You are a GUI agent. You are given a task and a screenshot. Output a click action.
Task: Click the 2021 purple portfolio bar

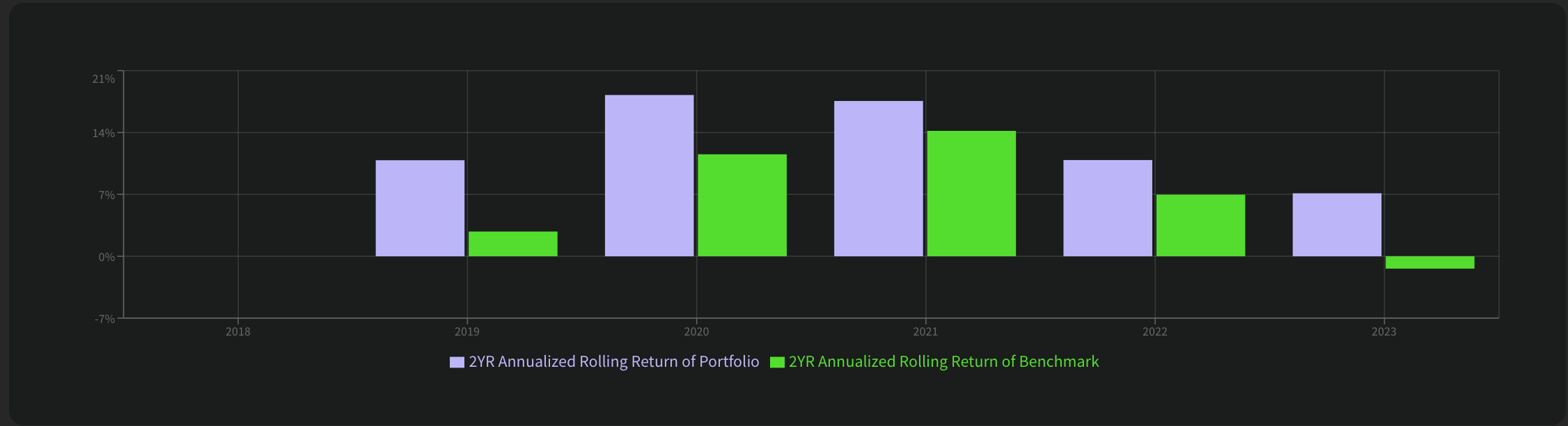(x=878, y=178)
